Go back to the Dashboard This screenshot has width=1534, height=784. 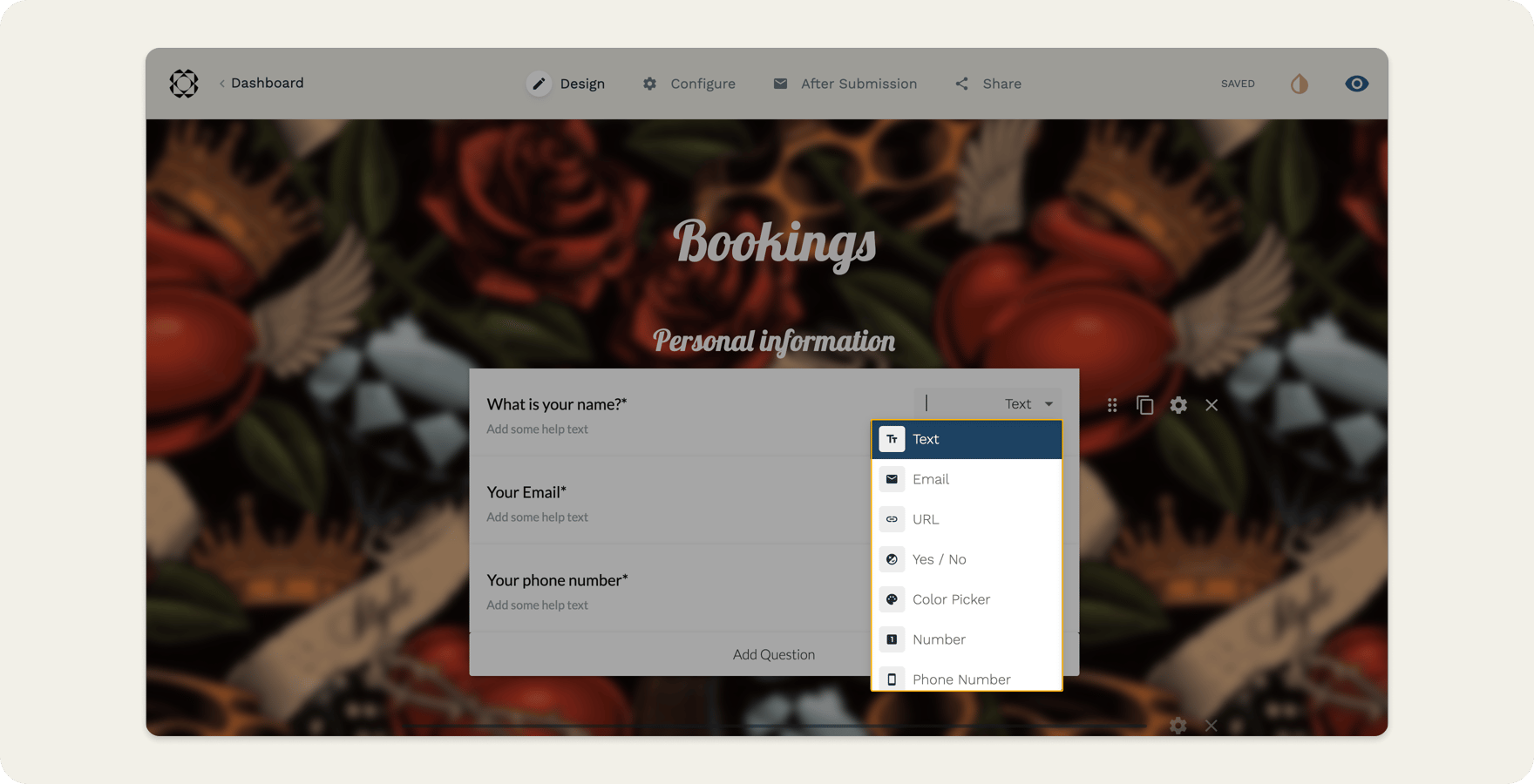[x=261, y=83]
